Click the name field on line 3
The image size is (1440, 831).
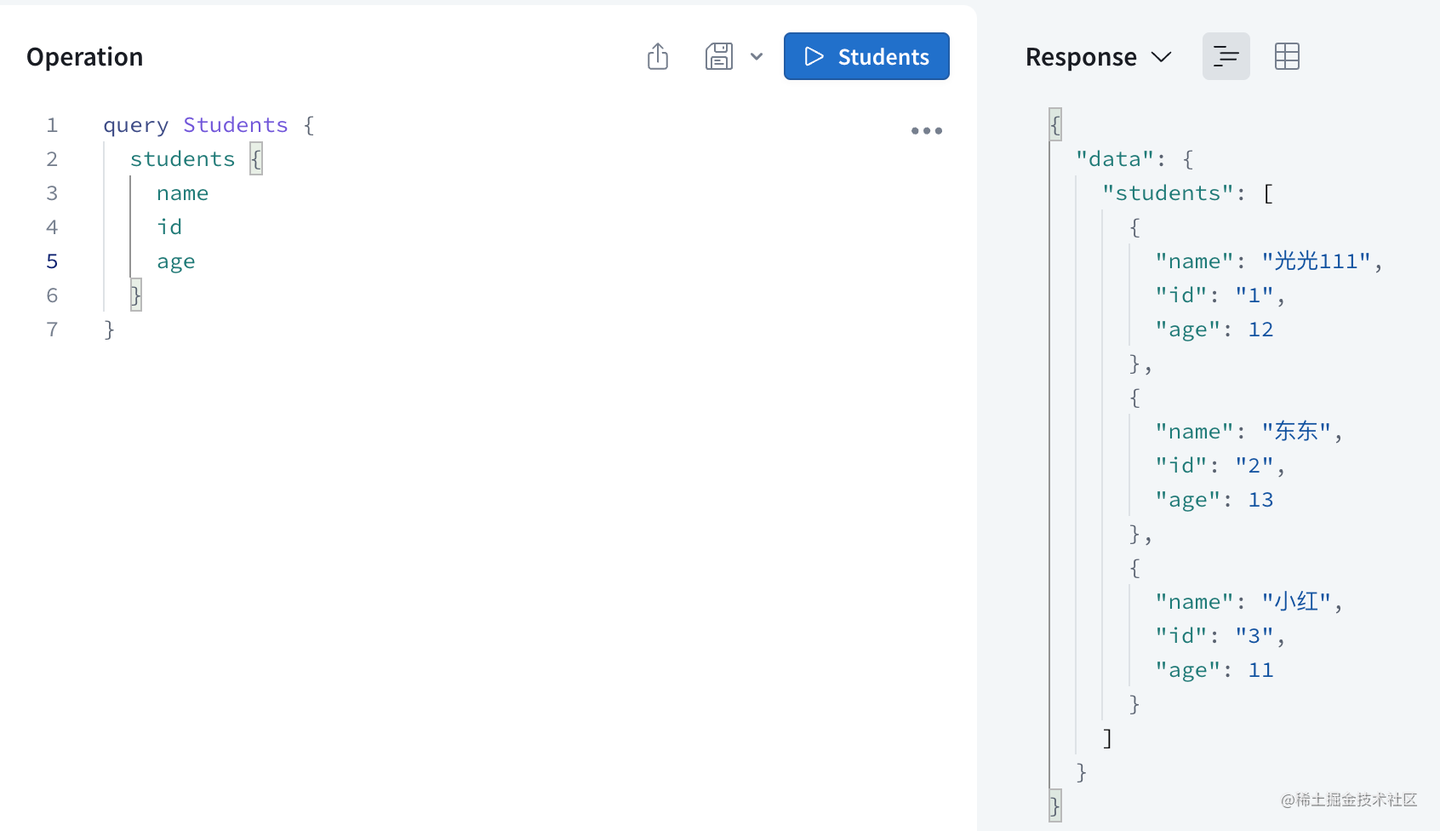coord(182,193)
